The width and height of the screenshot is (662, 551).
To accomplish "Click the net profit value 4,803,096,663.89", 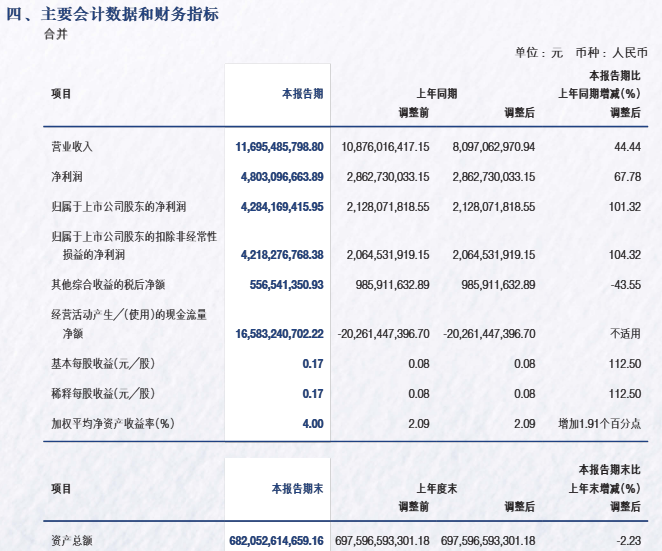I will (x=283, y=176).
